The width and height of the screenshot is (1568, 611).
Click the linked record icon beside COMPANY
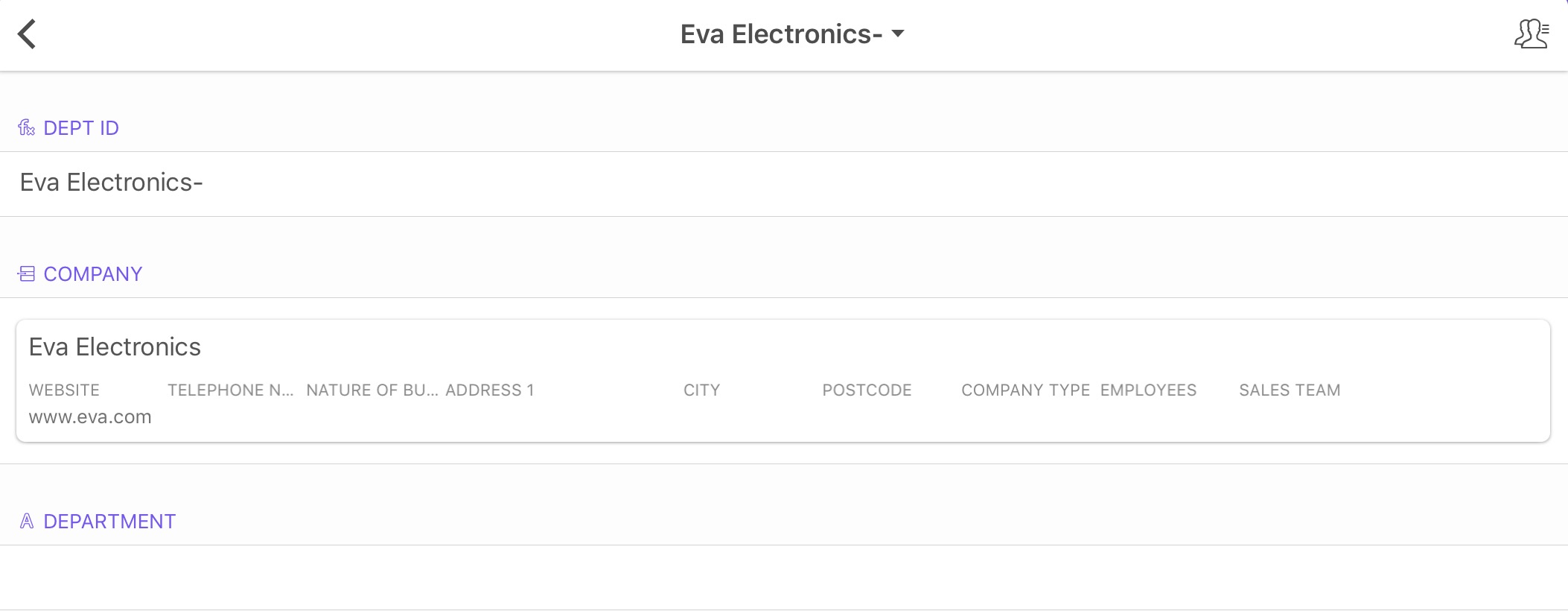[x=27, y=274]
